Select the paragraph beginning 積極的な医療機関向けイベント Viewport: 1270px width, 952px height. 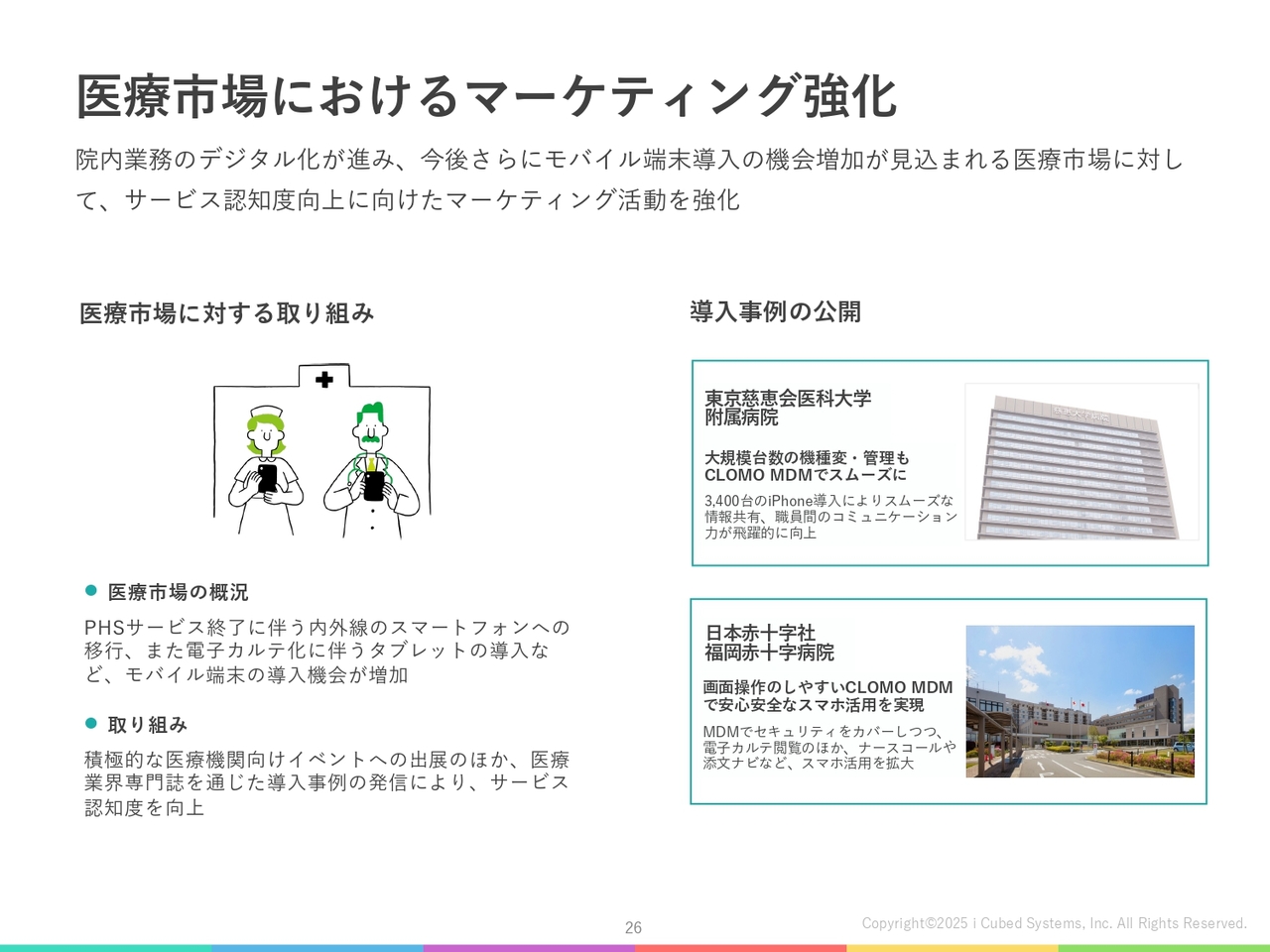click(327, 783)
